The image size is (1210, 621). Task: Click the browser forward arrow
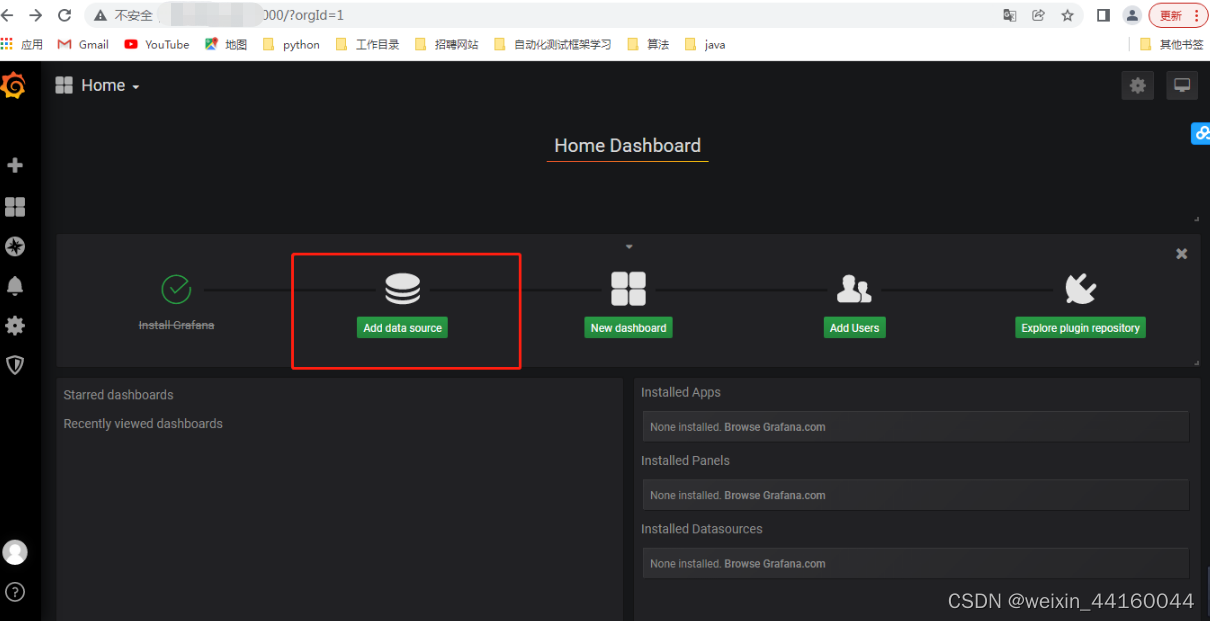click(36, 15)
